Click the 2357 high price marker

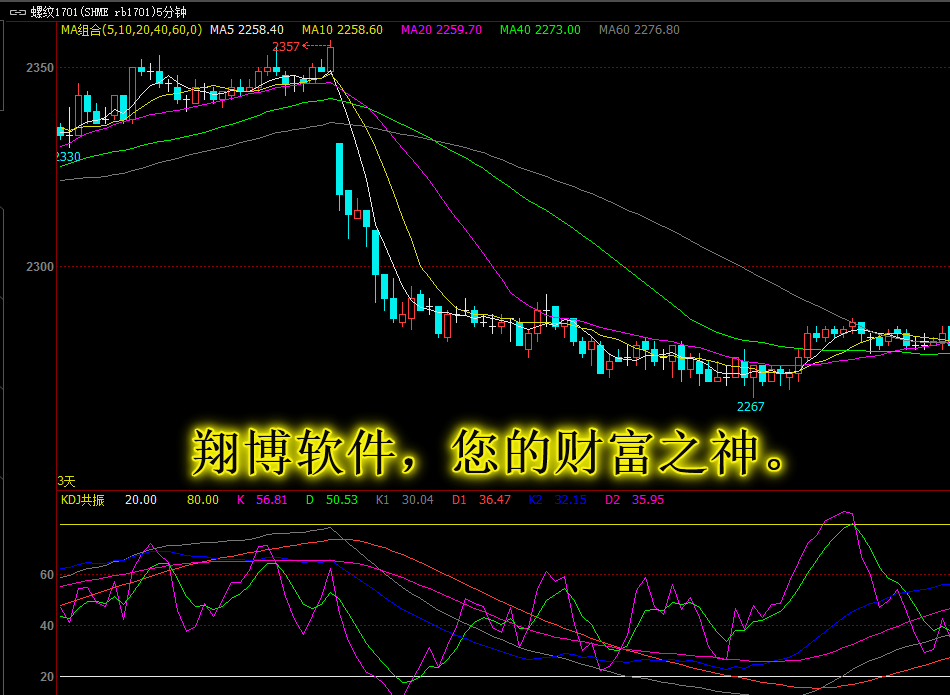(286, 47)
